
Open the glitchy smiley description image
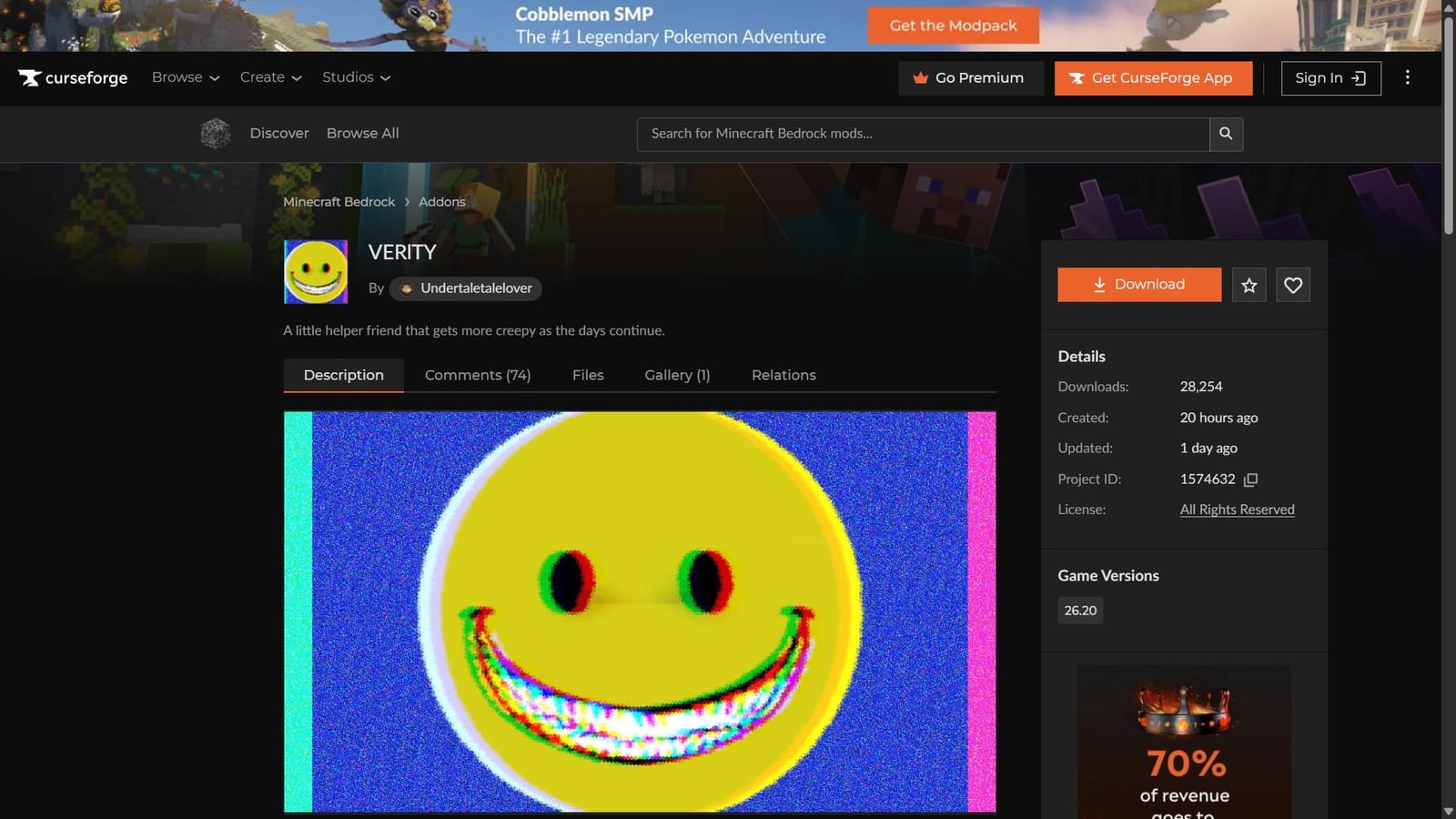(640, 612)
